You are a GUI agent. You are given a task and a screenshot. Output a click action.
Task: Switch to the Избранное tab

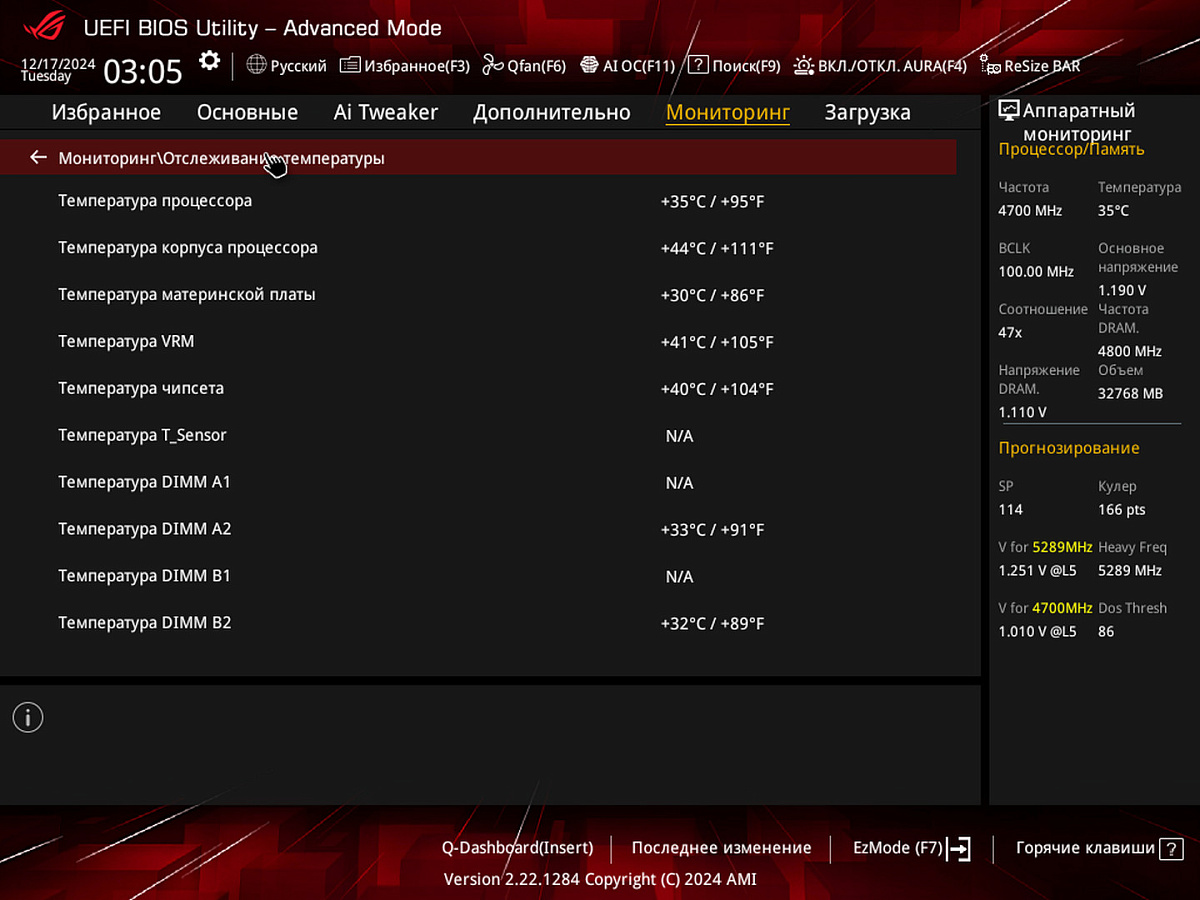pos(106,112)
